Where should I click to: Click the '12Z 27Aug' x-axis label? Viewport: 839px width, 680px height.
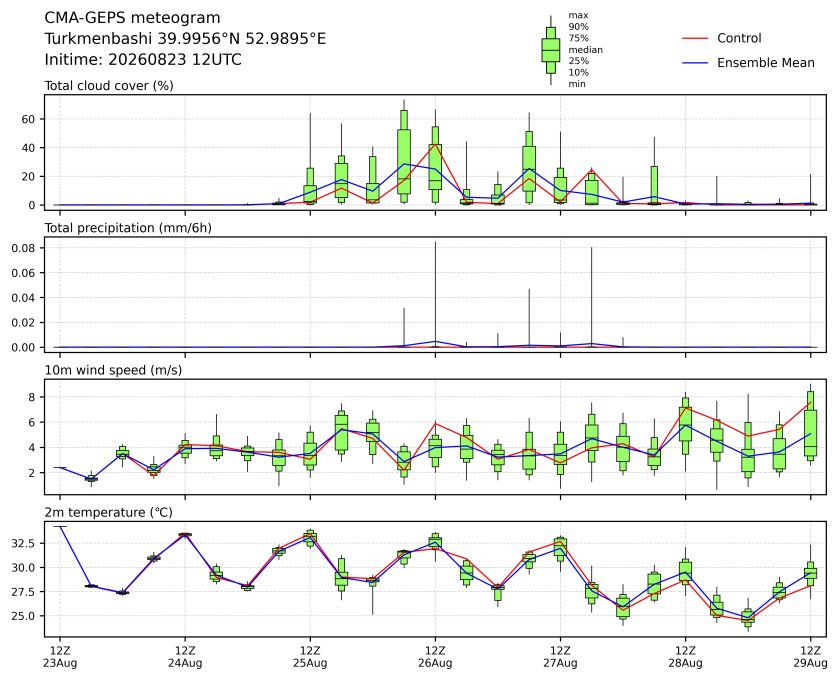point(560,657)
